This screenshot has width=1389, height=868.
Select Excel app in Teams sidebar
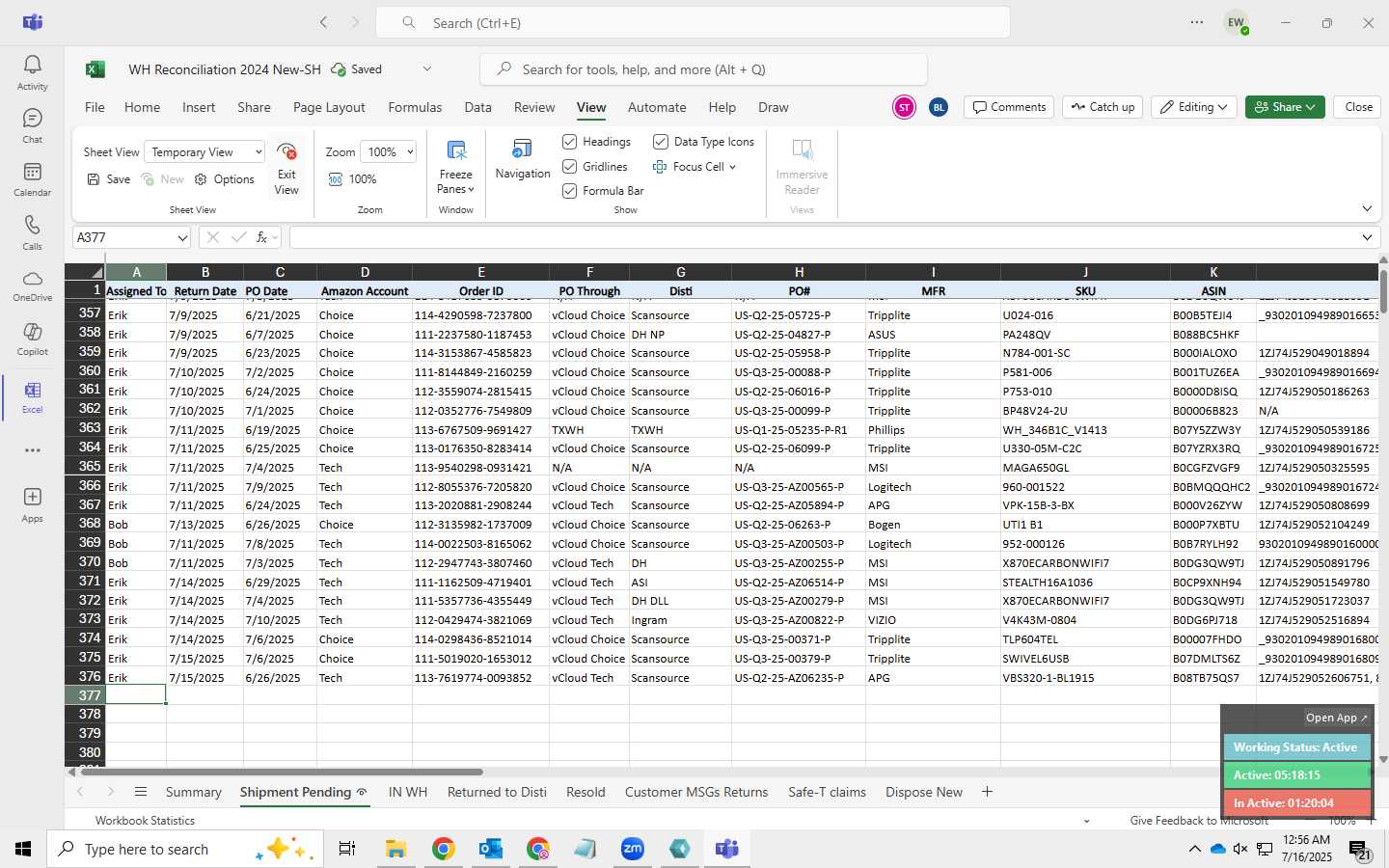[x=32, y=396]
